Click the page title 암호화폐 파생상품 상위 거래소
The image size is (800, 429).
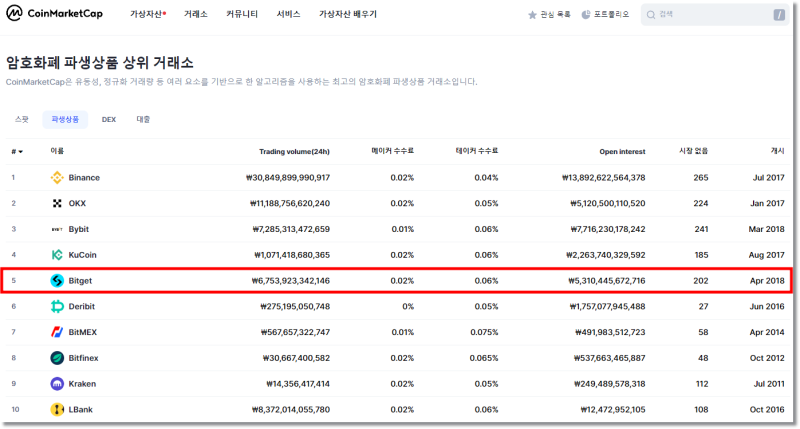tap(99, 63)
